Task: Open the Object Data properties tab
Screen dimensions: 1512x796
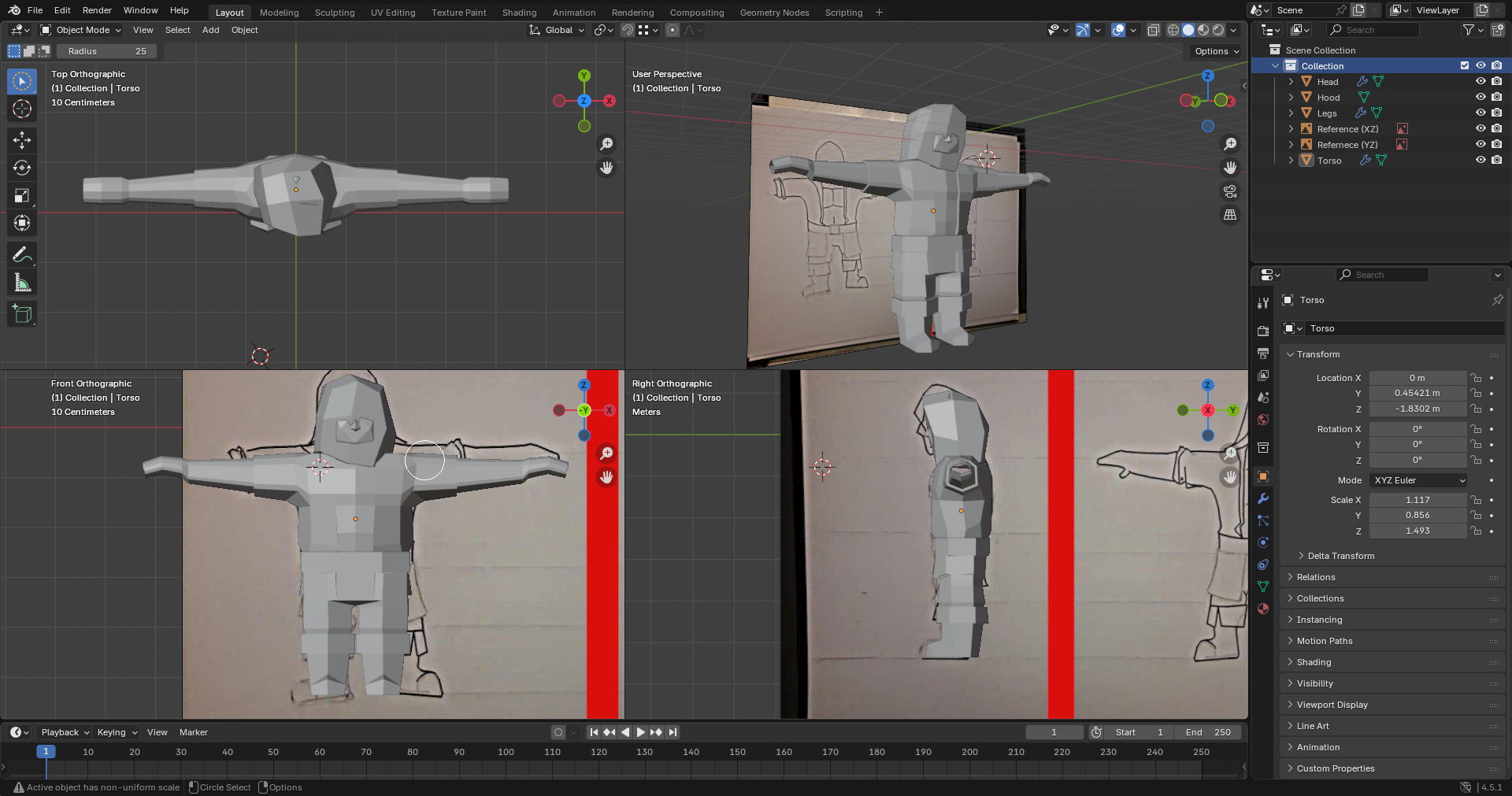Action: [1263, 587]
